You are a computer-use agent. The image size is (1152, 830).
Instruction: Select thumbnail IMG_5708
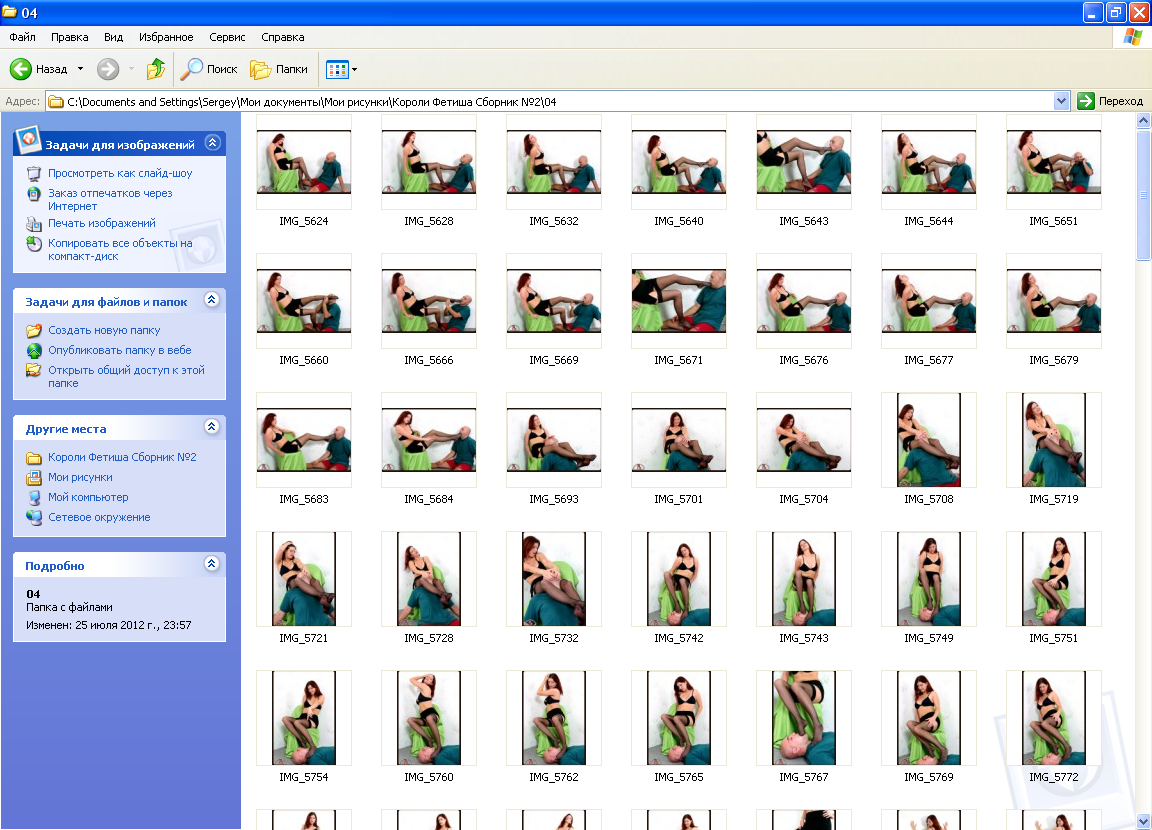[x=929, y=439]
